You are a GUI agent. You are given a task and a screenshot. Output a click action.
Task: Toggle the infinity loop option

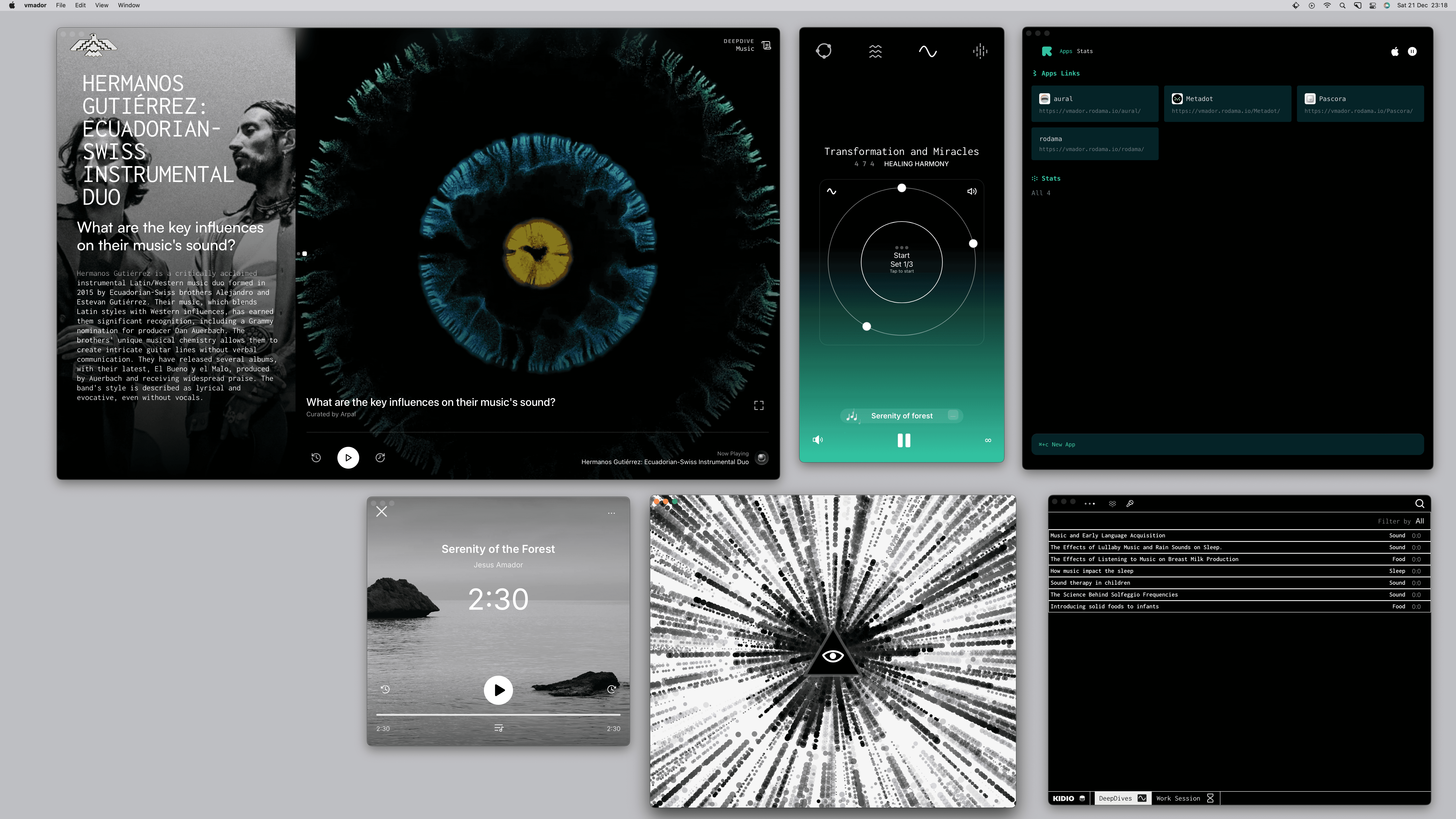click(x=988, y=440)
